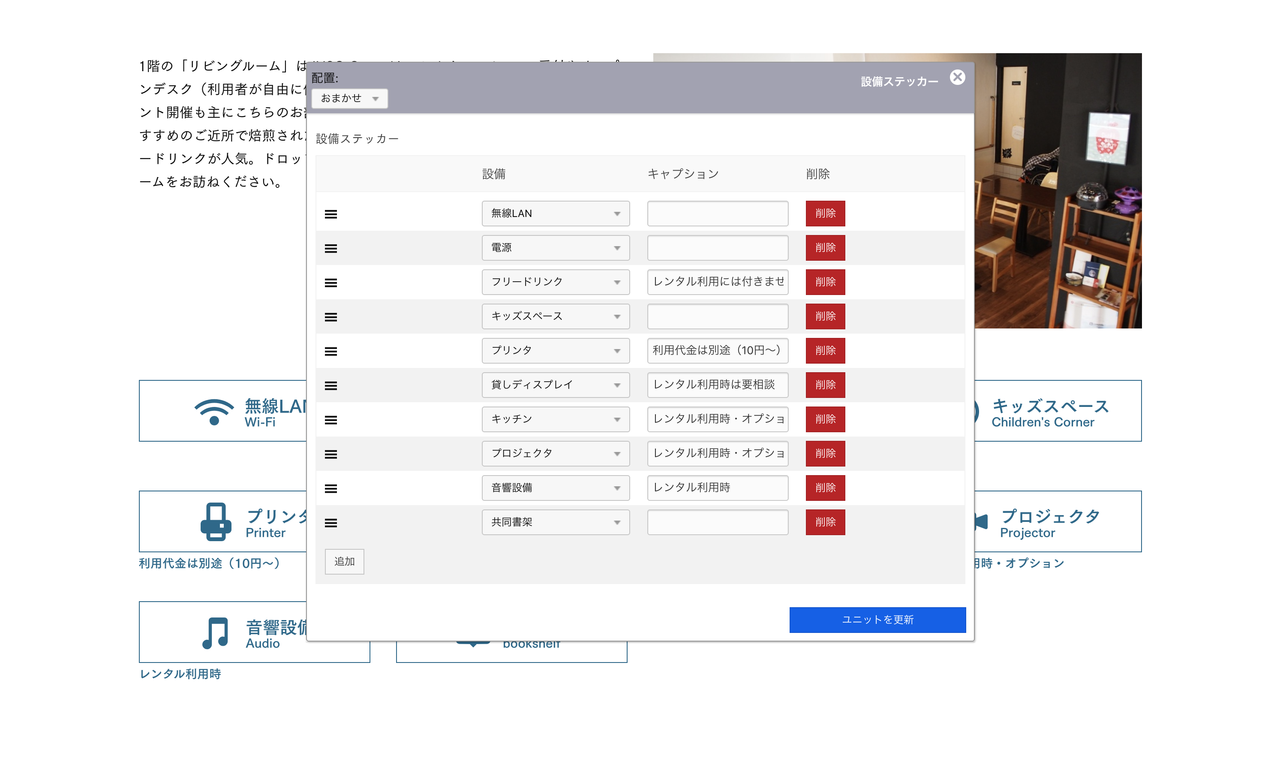Delete the 音響設備 row

click(825, 488)
